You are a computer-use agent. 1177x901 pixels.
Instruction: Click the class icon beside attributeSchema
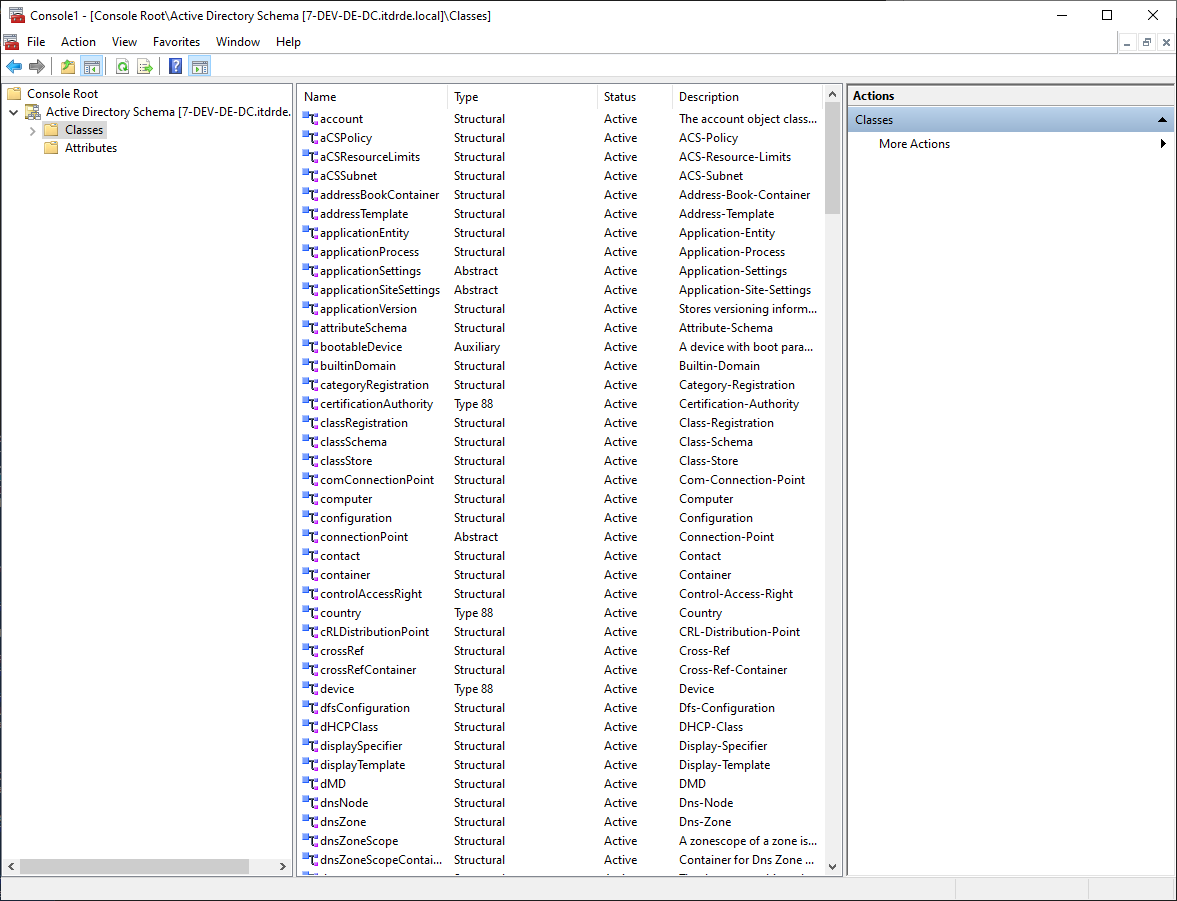coord(311,327)
